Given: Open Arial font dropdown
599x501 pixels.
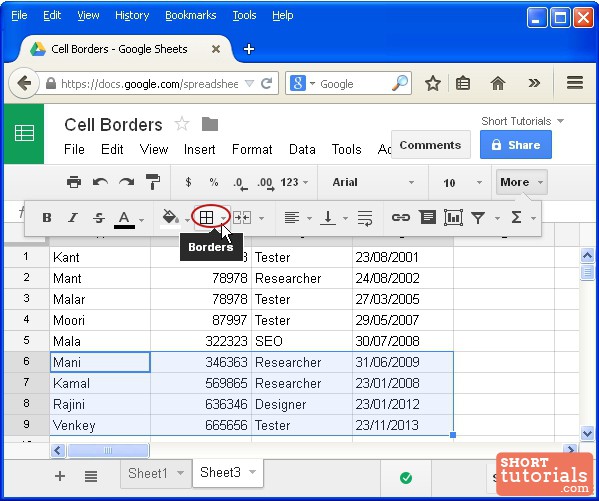Looking at the screenshot, I should (373, 182).
